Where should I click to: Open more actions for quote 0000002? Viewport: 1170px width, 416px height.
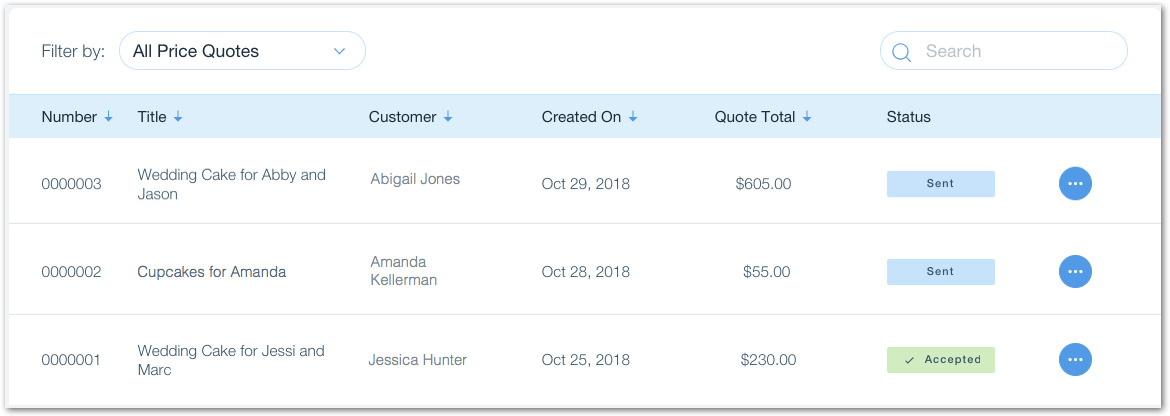point(1075,271)
